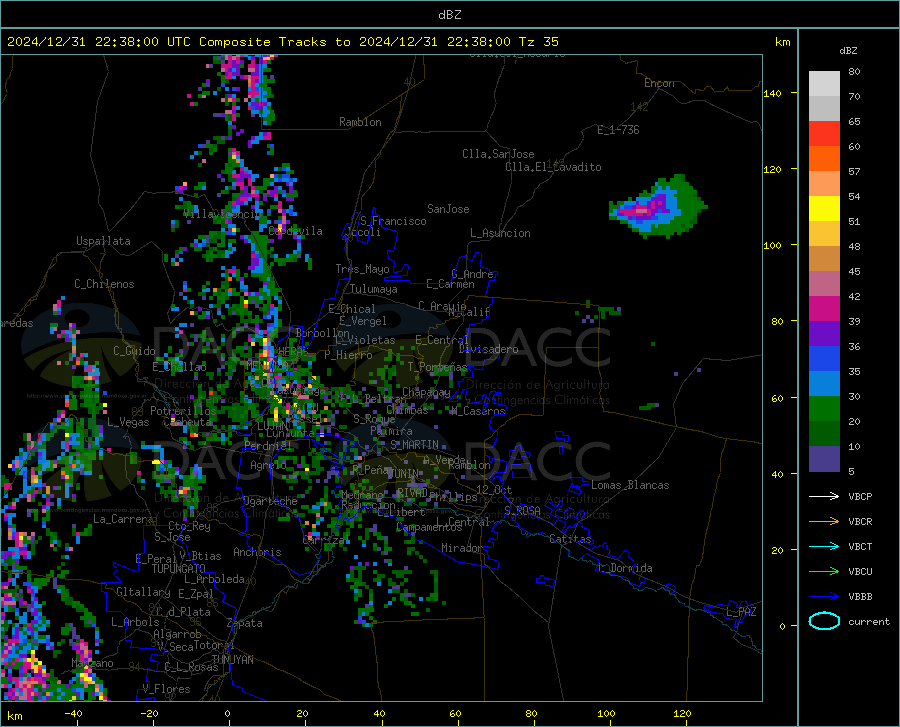Select the slate purple 5-10 dBZ swatch
Screen dimensions: 900x727
click(x=824, y=459)
